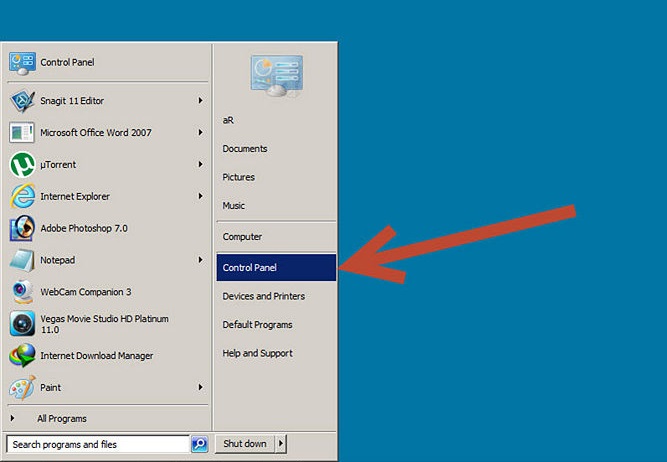Click the Shut down button
The image size is (667, 462).
point(245,444)
